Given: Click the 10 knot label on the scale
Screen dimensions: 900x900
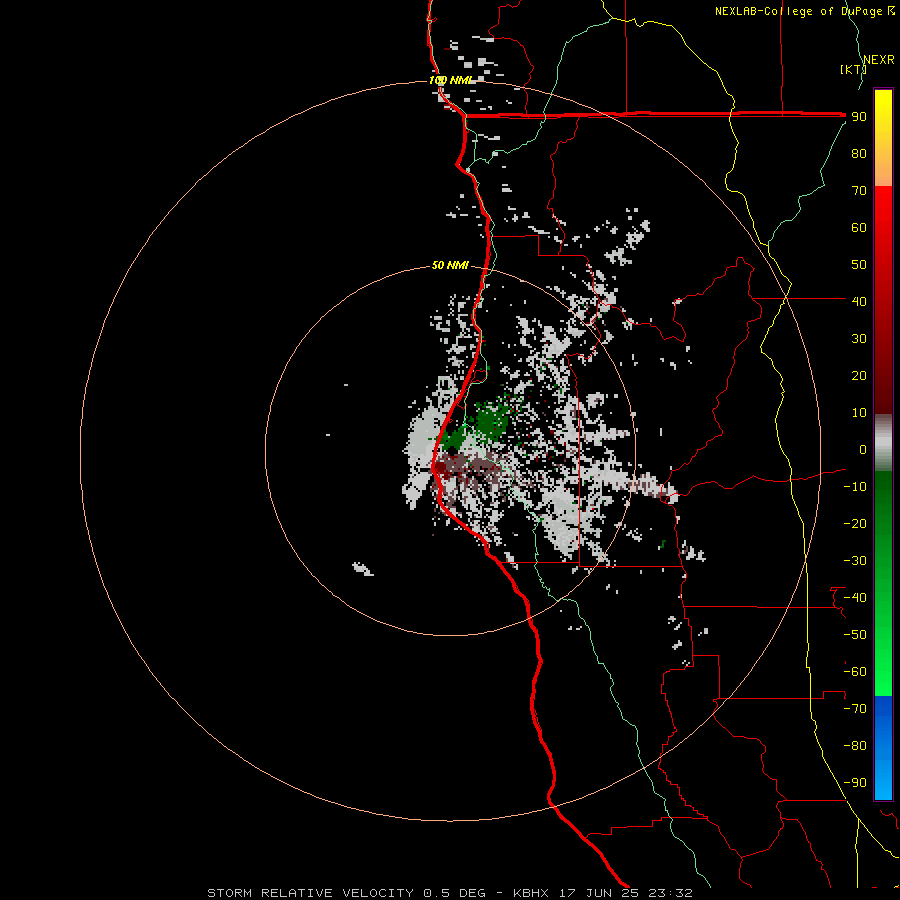Looking at the screenshot, I should (x=859, y=413).
